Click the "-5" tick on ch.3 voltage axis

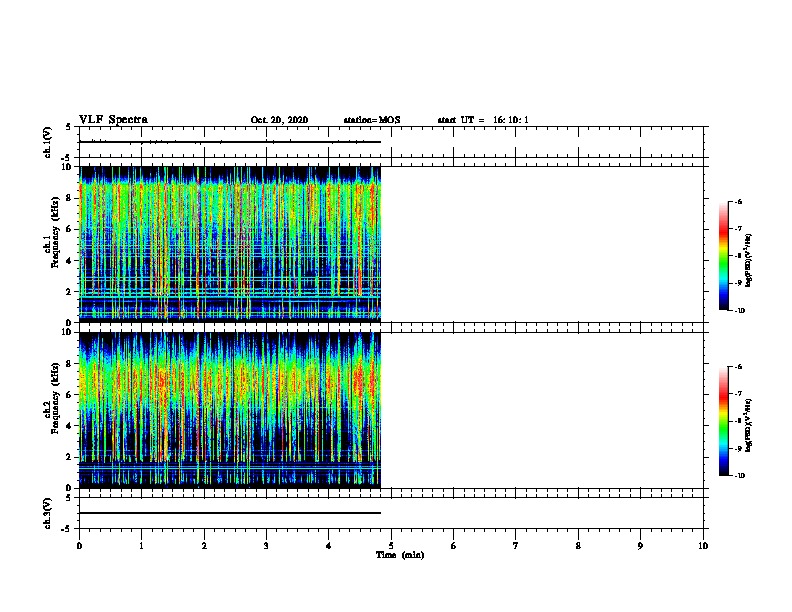(x=67, y=529)
